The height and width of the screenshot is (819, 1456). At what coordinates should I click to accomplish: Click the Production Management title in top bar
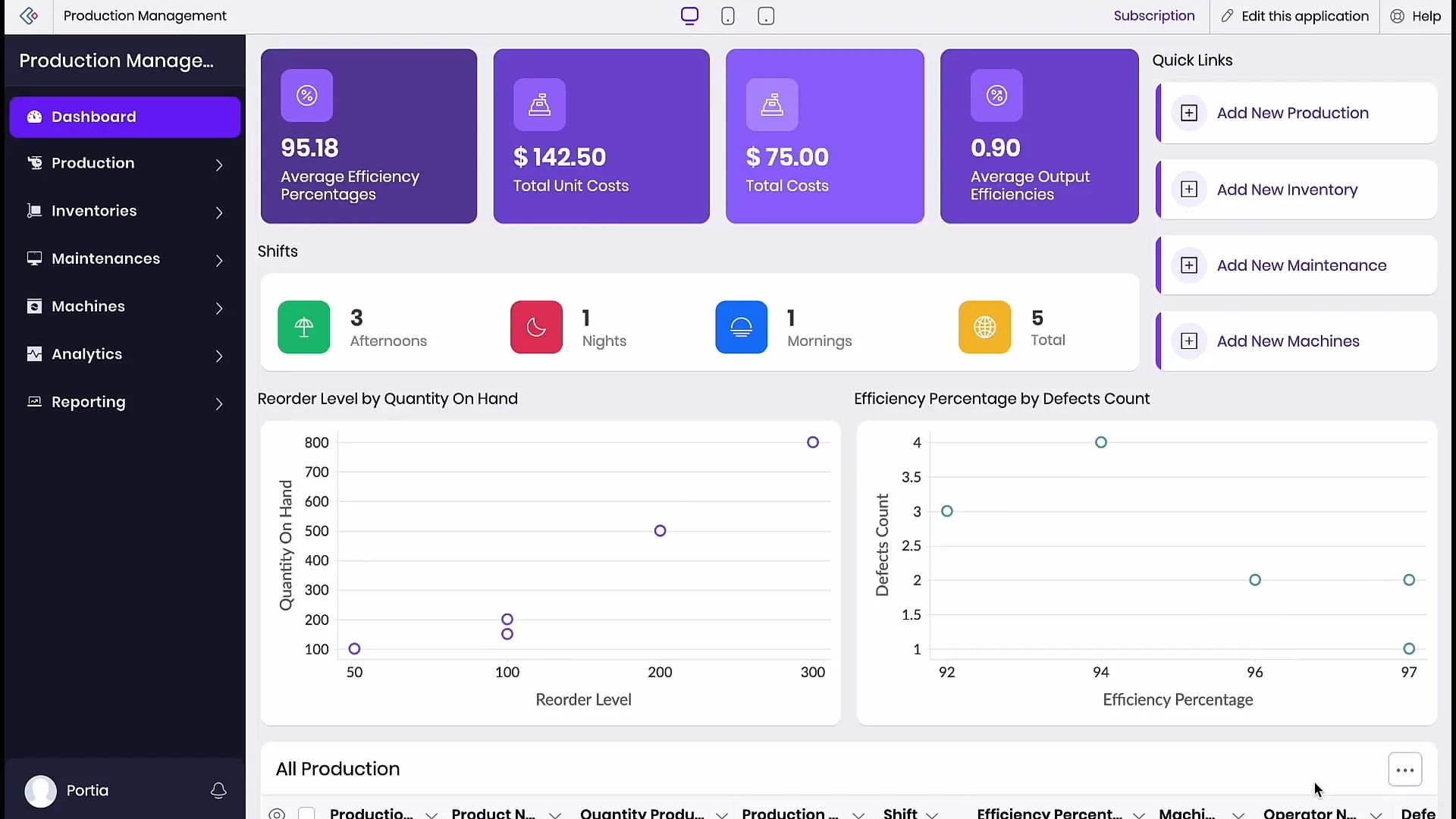(145, 16)
